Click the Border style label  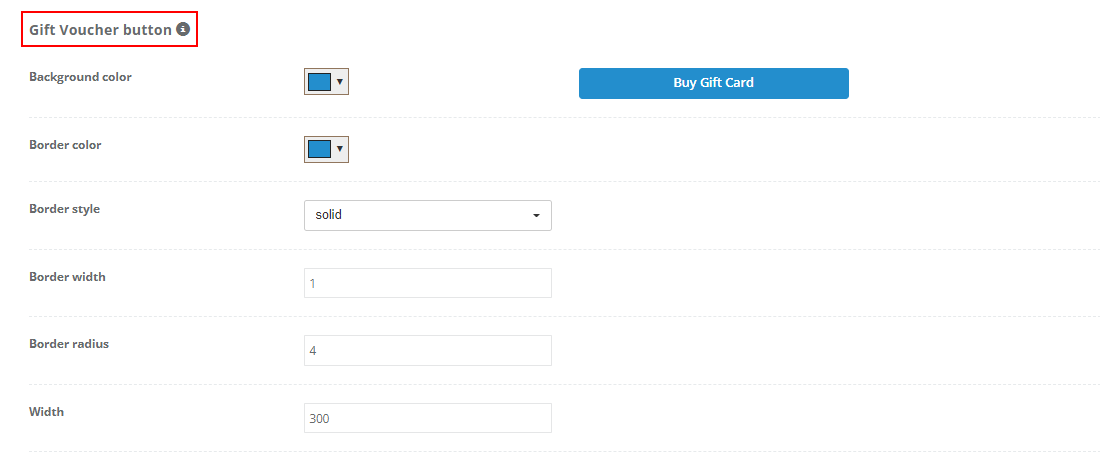point(65,209)
